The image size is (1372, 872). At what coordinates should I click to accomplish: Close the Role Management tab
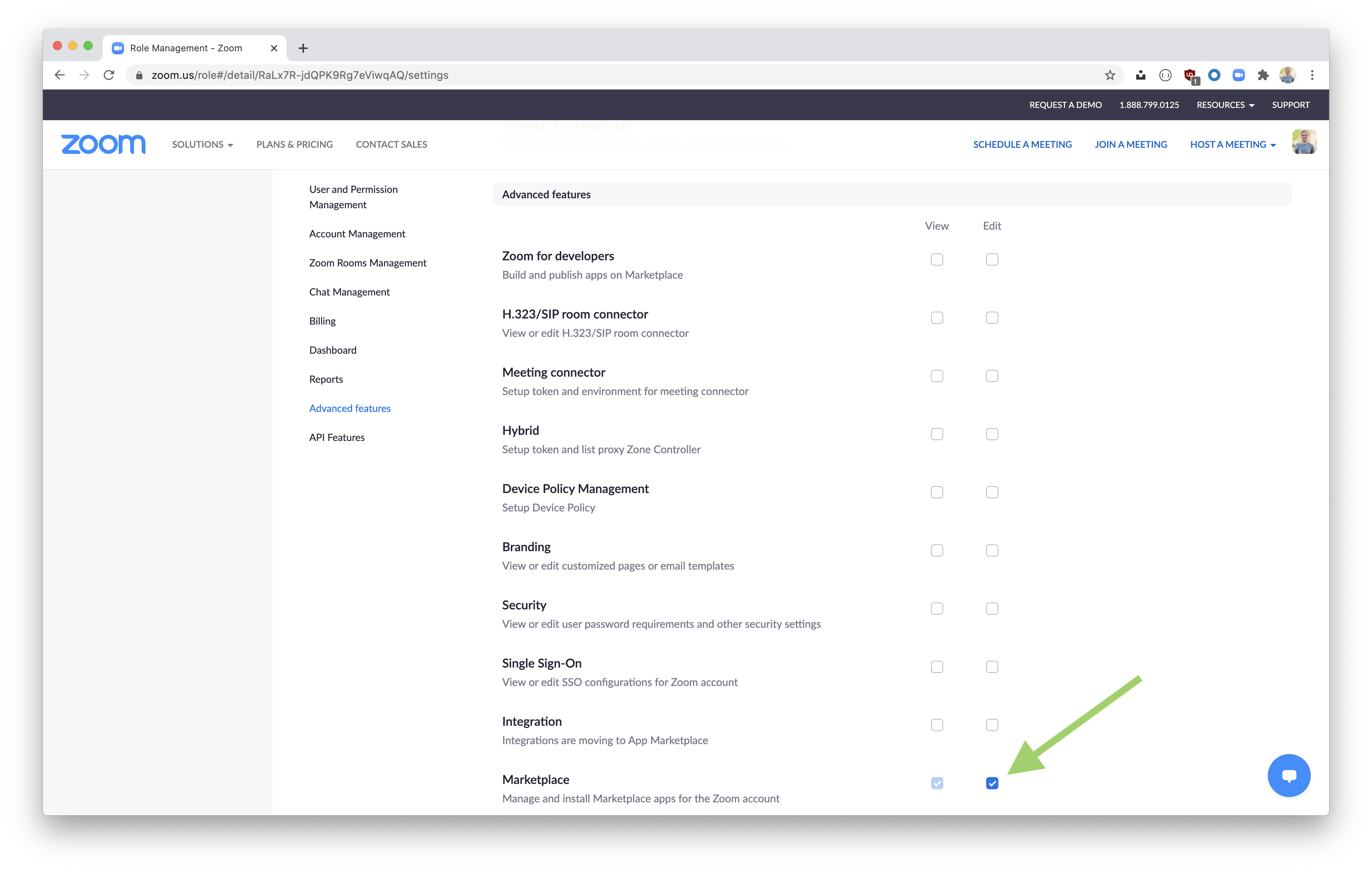tap(274, 48)
